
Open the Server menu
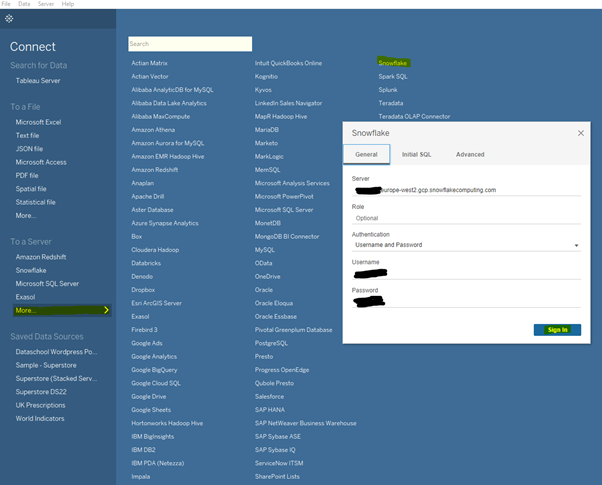(46, 4)
